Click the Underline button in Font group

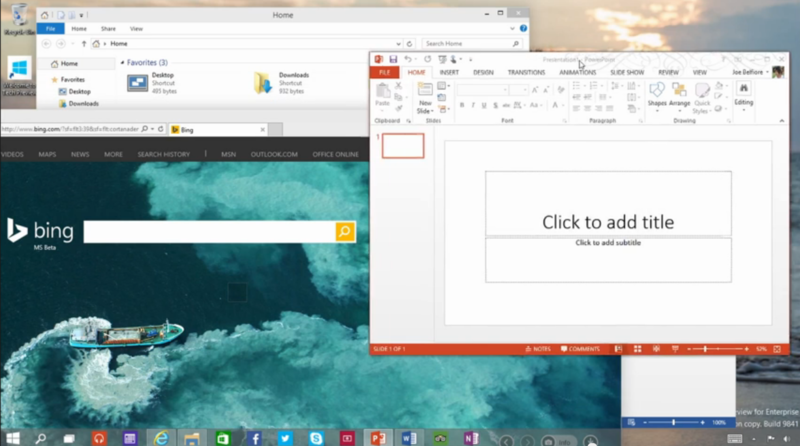(x=484, y=105)
